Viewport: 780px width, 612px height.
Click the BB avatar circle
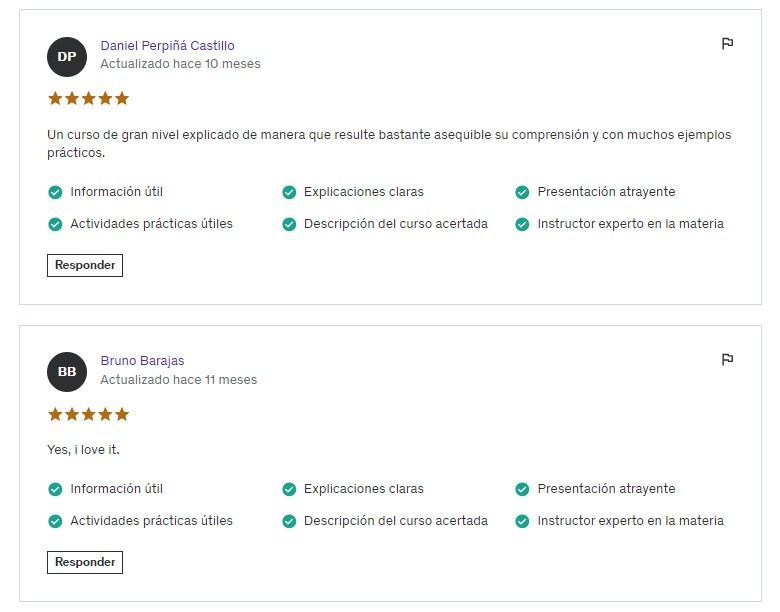coord(67,372)
